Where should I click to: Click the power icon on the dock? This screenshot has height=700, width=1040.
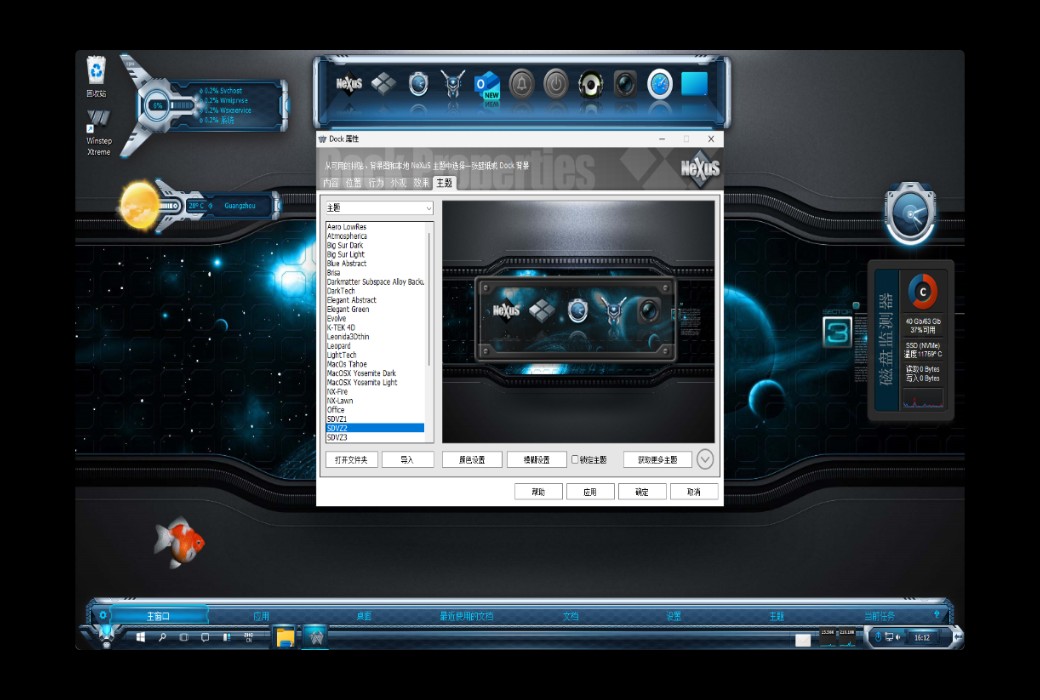pyautogui.click(x=555, y=84)
